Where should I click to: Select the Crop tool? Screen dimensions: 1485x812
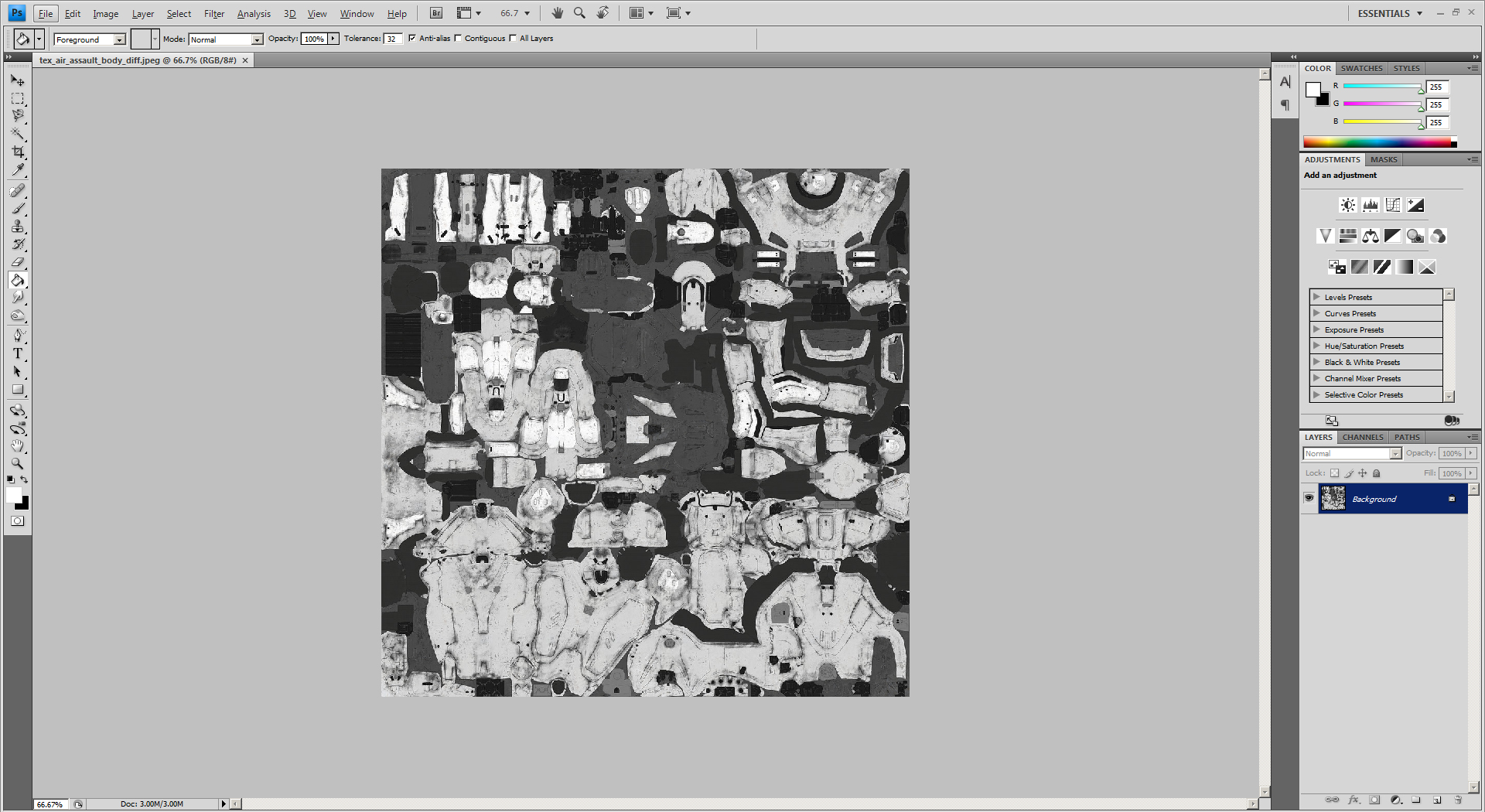[x=17, y=152]
